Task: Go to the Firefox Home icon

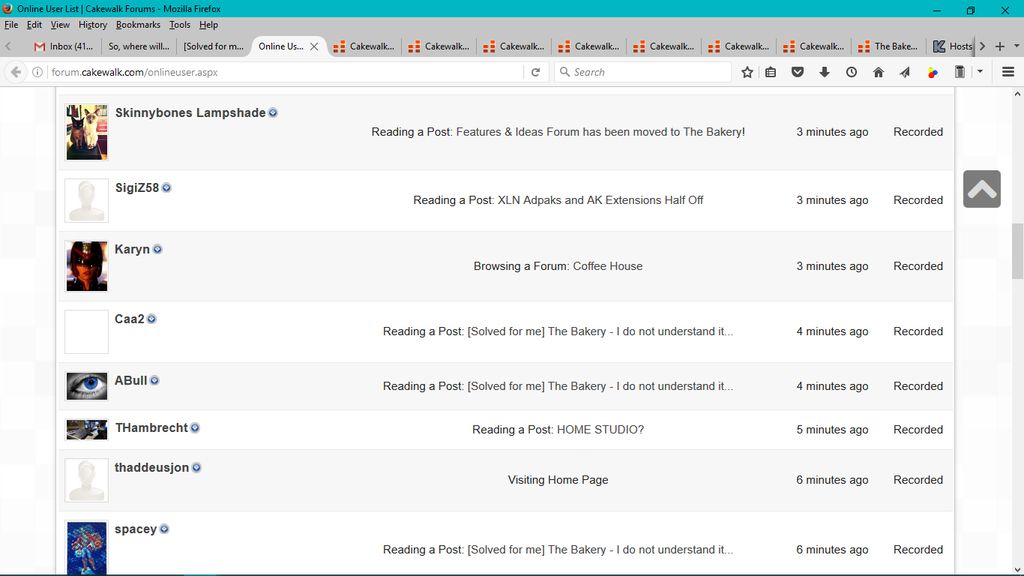Action: (878, 72)
